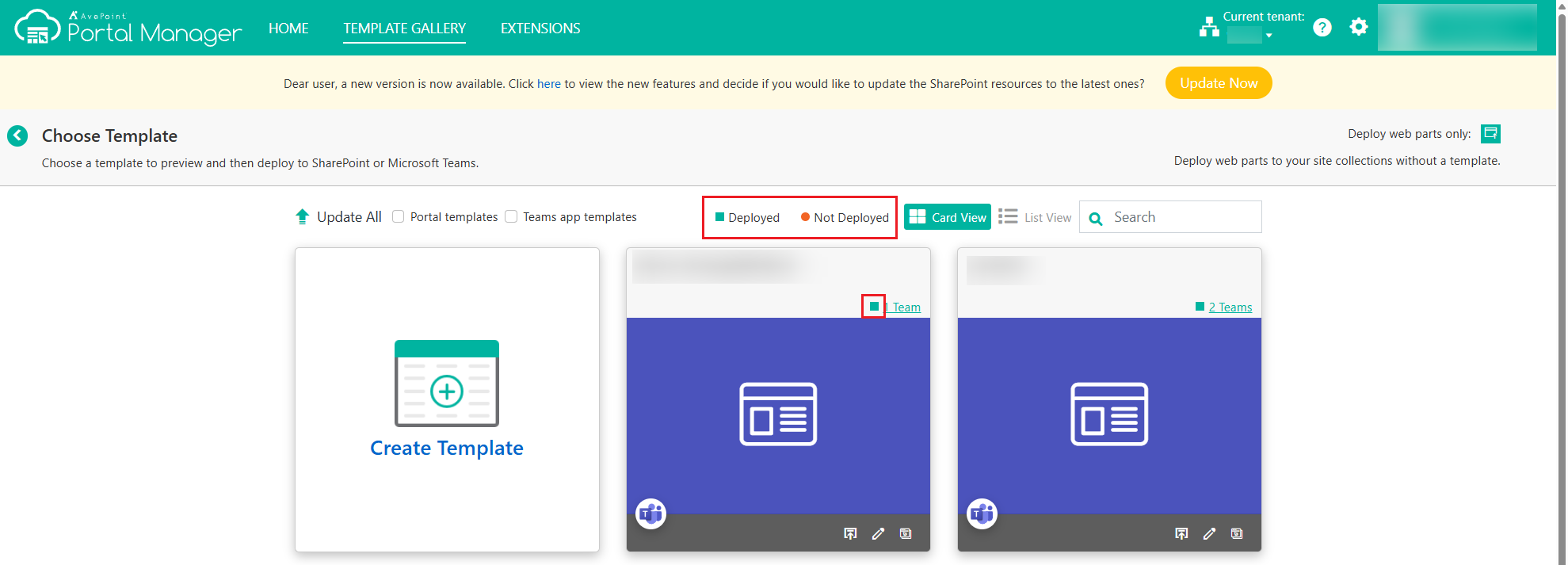
Task: Click the copy icon on the 1 Team card
Action: click(x=906, y=533)
